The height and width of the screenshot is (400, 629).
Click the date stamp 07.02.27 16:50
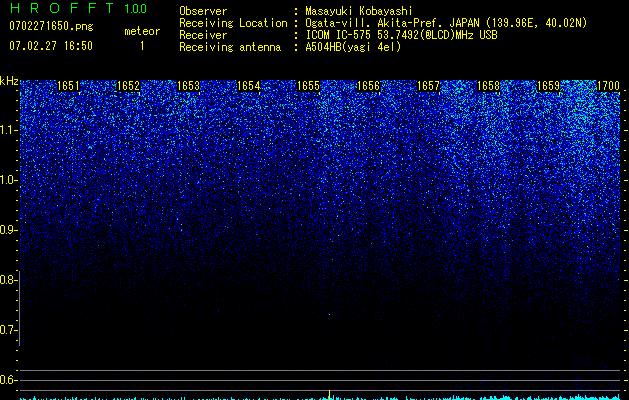(51, 46)
